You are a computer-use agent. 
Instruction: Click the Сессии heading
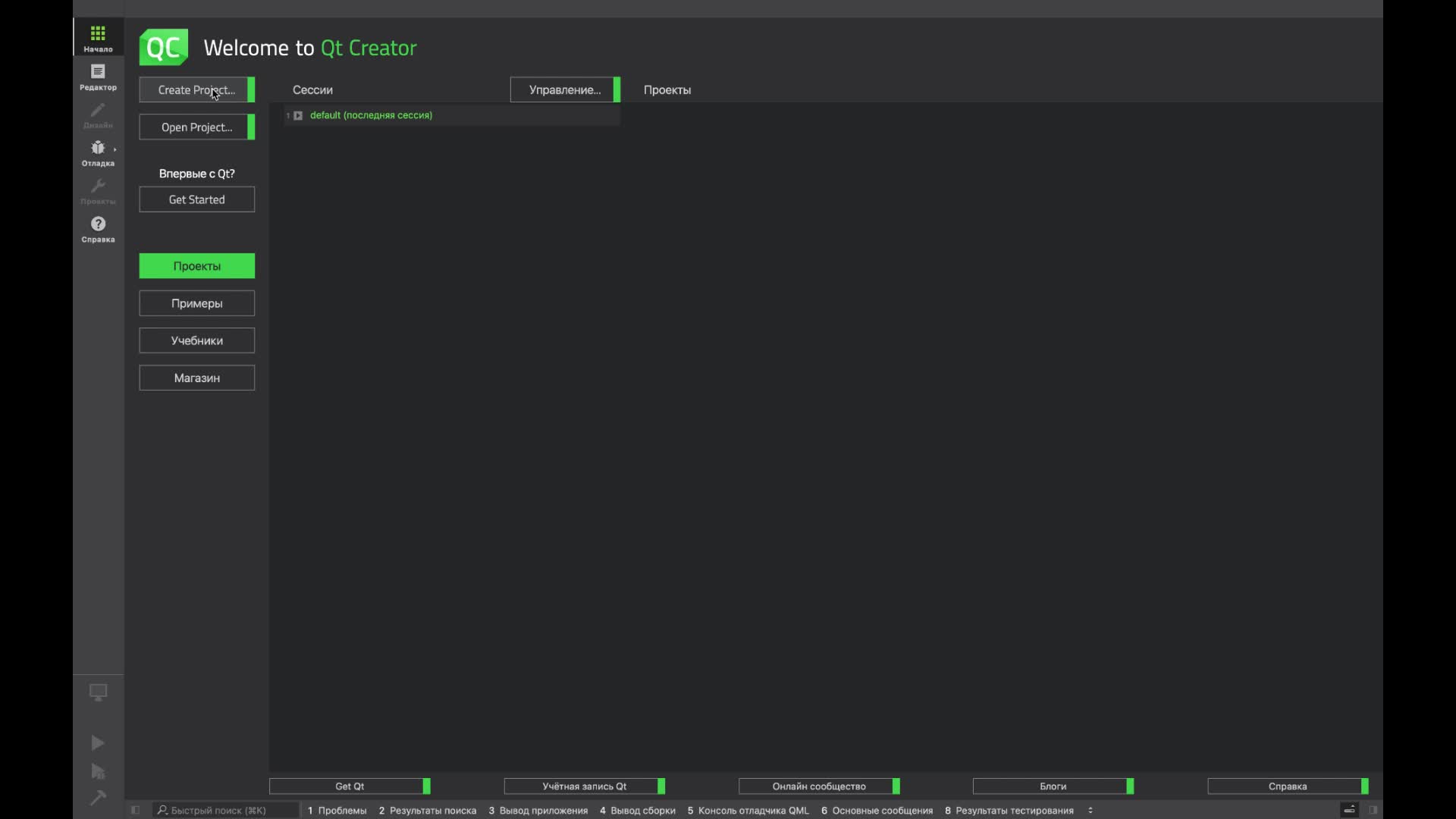tap(312, 89)
